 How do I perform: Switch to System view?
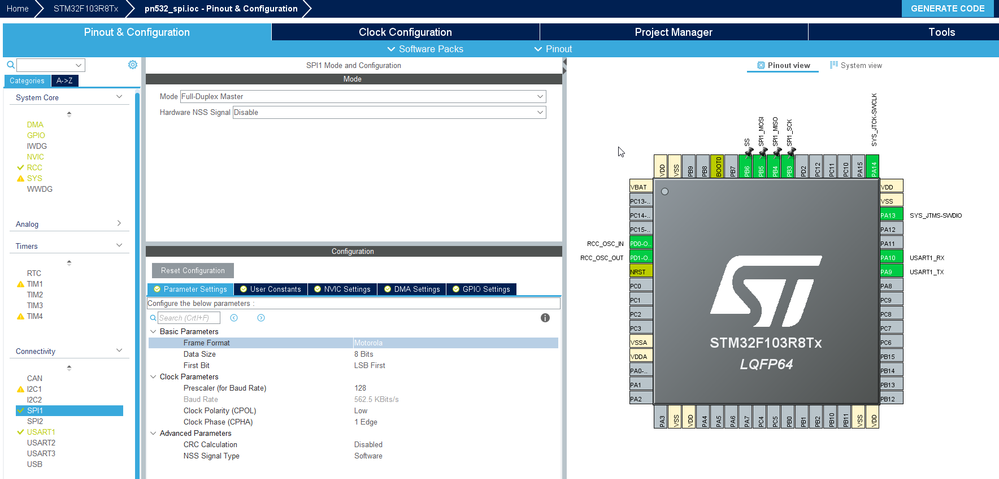click(x=856, y=66)
